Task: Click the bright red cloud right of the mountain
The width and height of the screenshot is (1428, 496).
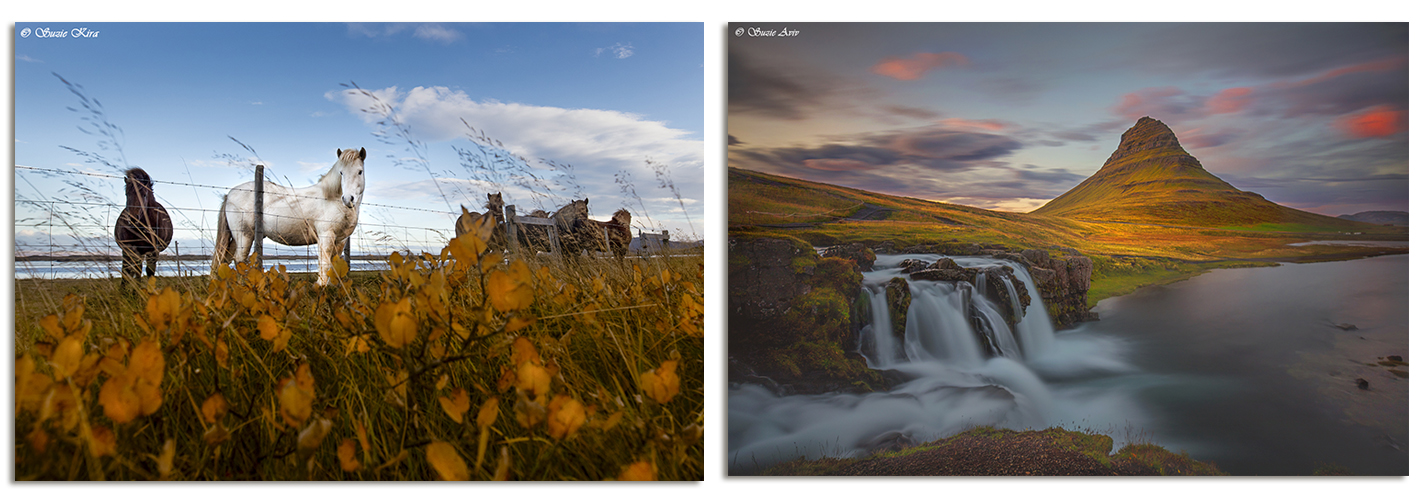Action: pyautogui.click(x=1372, y=123)
